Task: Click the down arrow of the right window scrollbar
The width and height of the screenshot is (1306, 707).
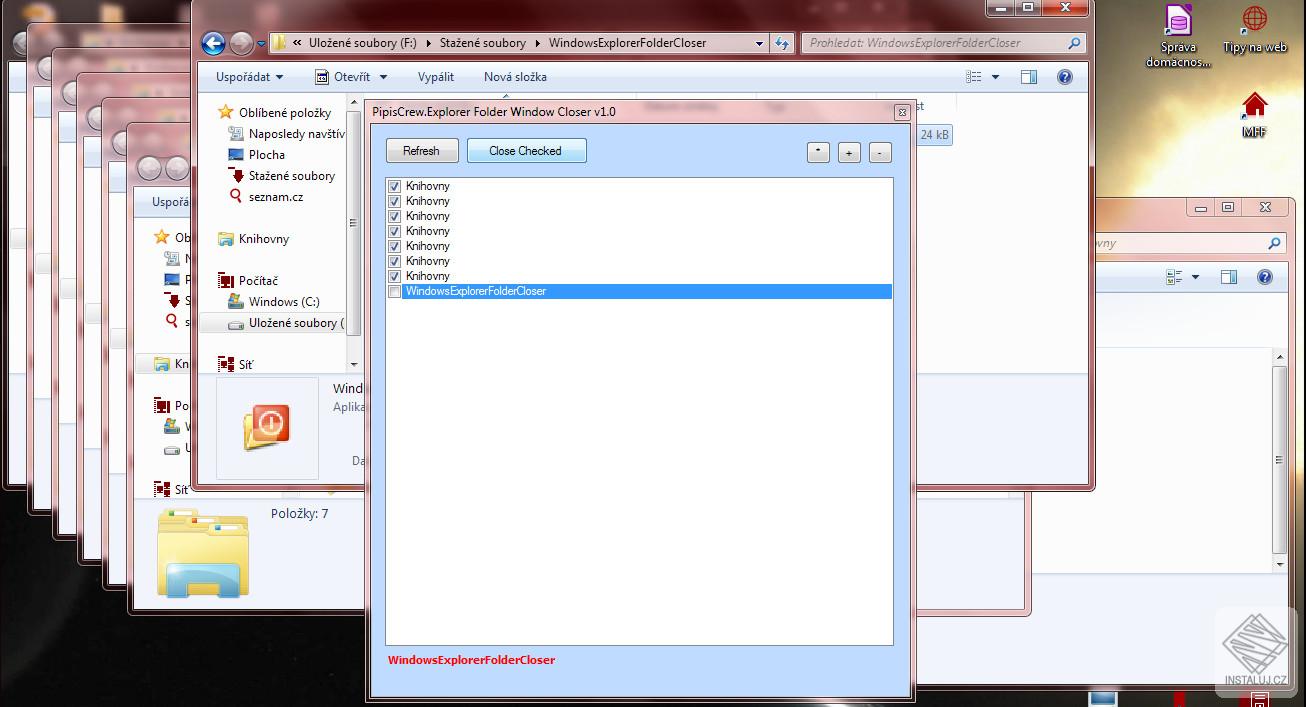Action: 1280,564
